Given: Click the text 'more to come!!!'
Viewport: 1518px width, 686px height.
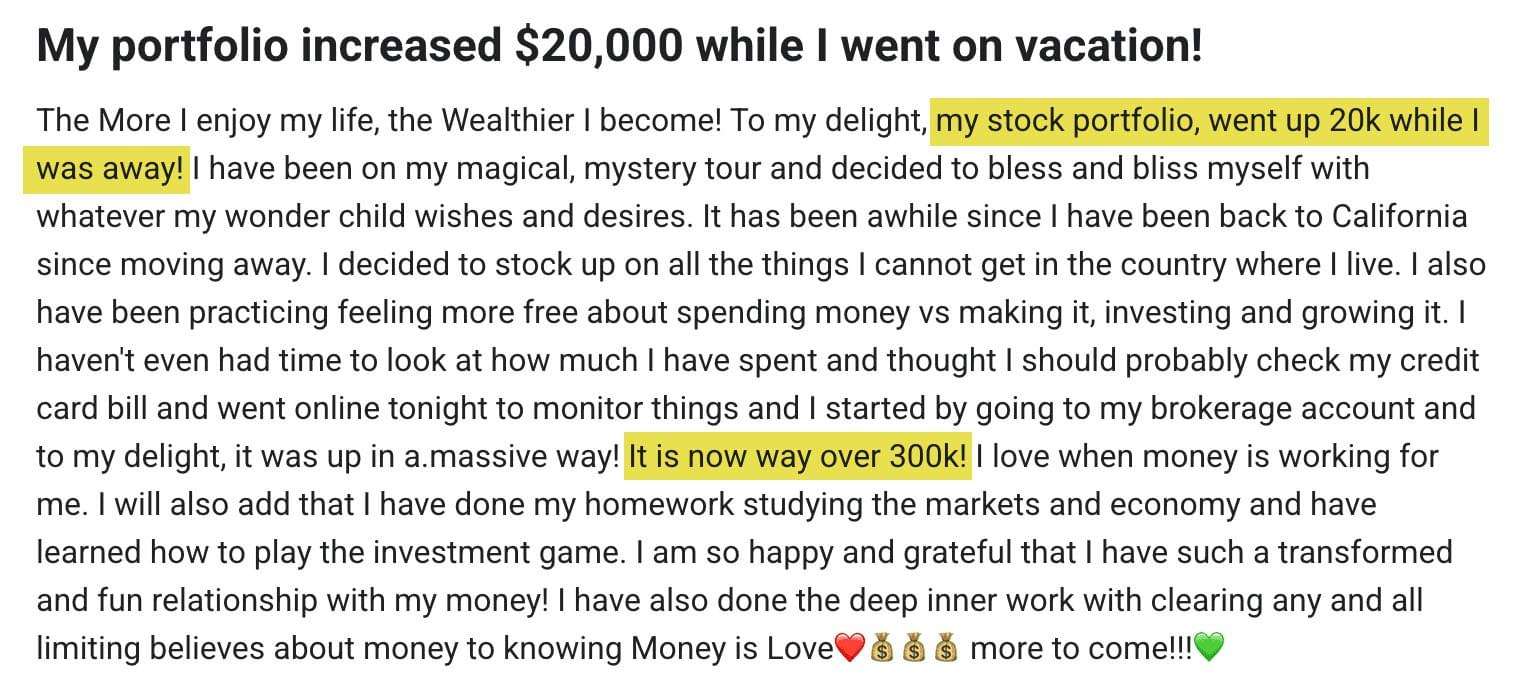Looking at the screenshot, I should (x=1082, y=650).
